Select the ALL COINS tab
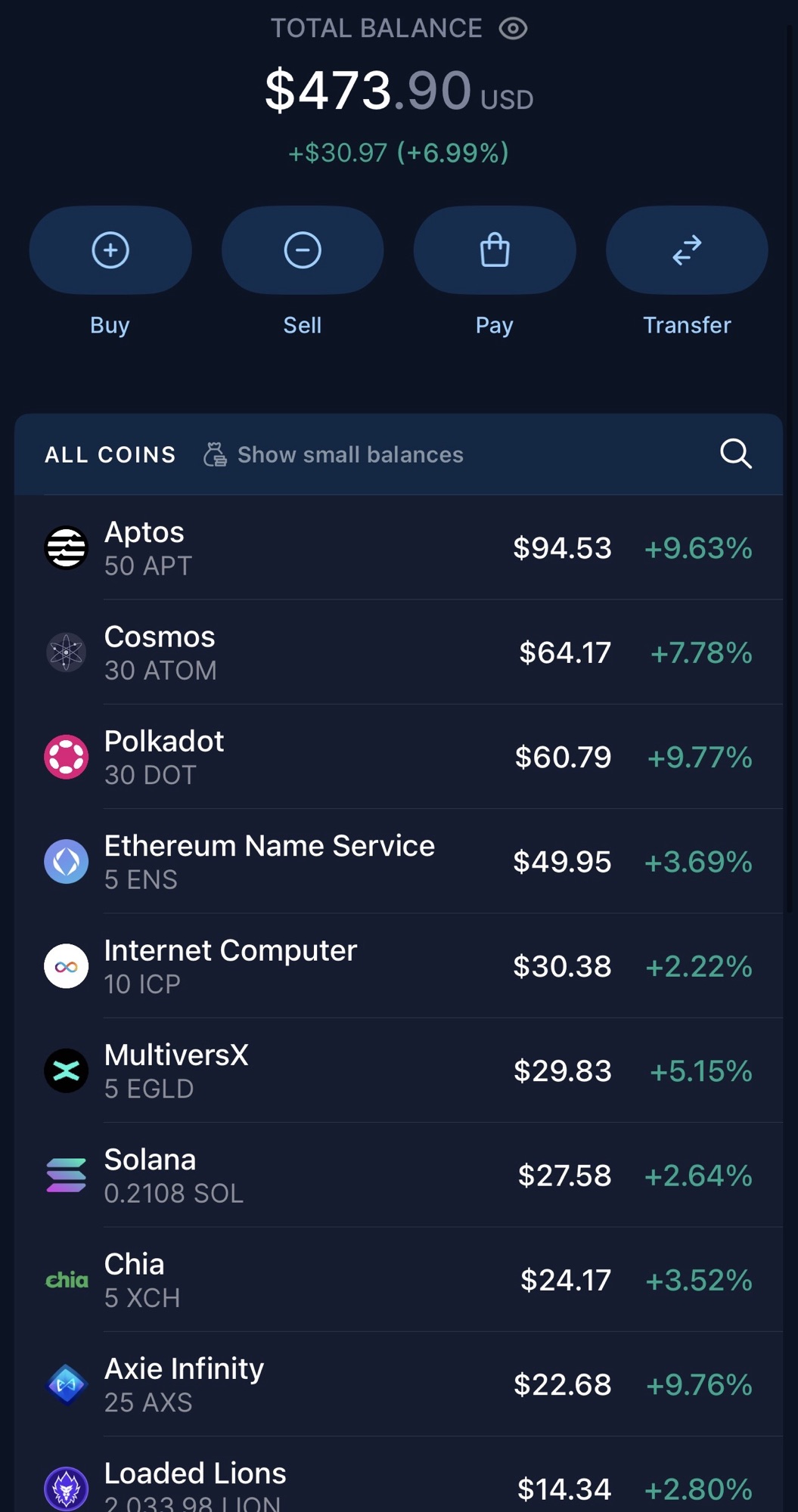798x1512 pixels. pyautogui.click(x=110, y=454)
